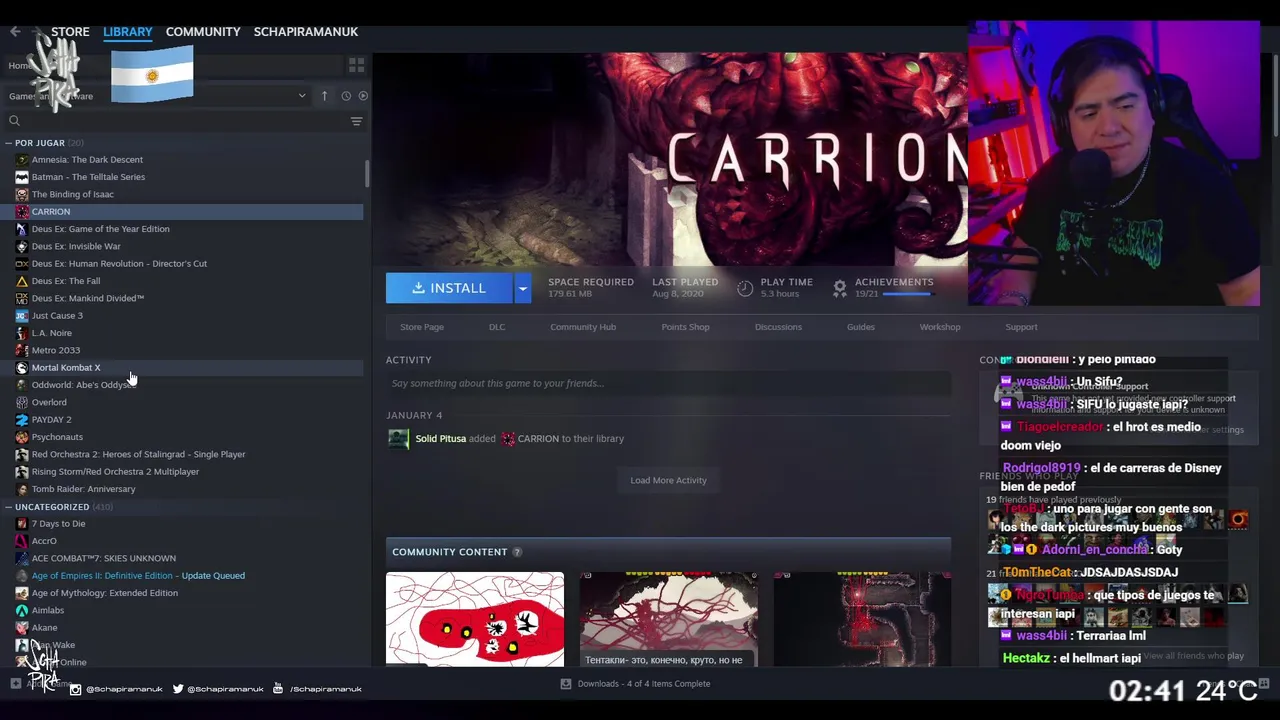Viewport: 1280px width, 720px height.
Task: Click the Amnesia: The Dark Descent icon
Action: coord(22,160)
